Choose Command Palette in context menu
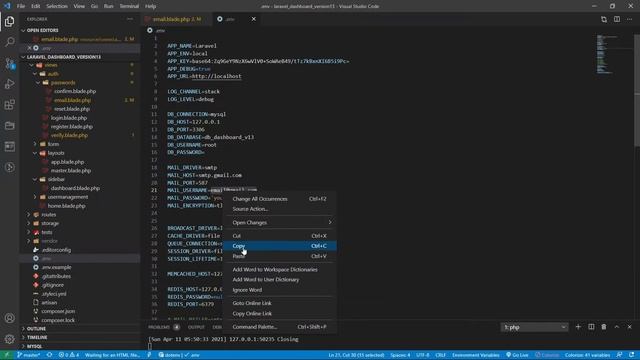The image size is (640, 360). [x=280, y=327]
